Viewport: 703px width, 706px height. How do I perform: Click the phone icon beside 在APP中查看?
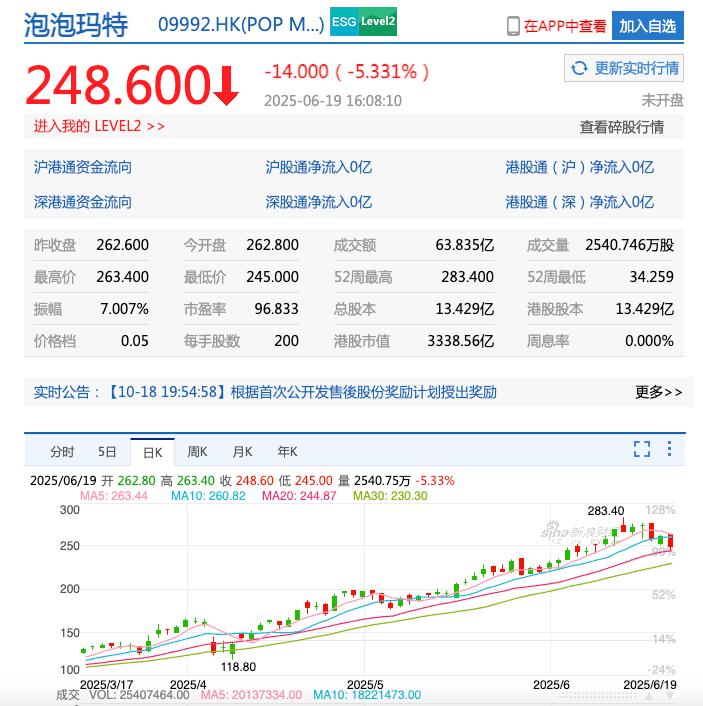[513, 26]
